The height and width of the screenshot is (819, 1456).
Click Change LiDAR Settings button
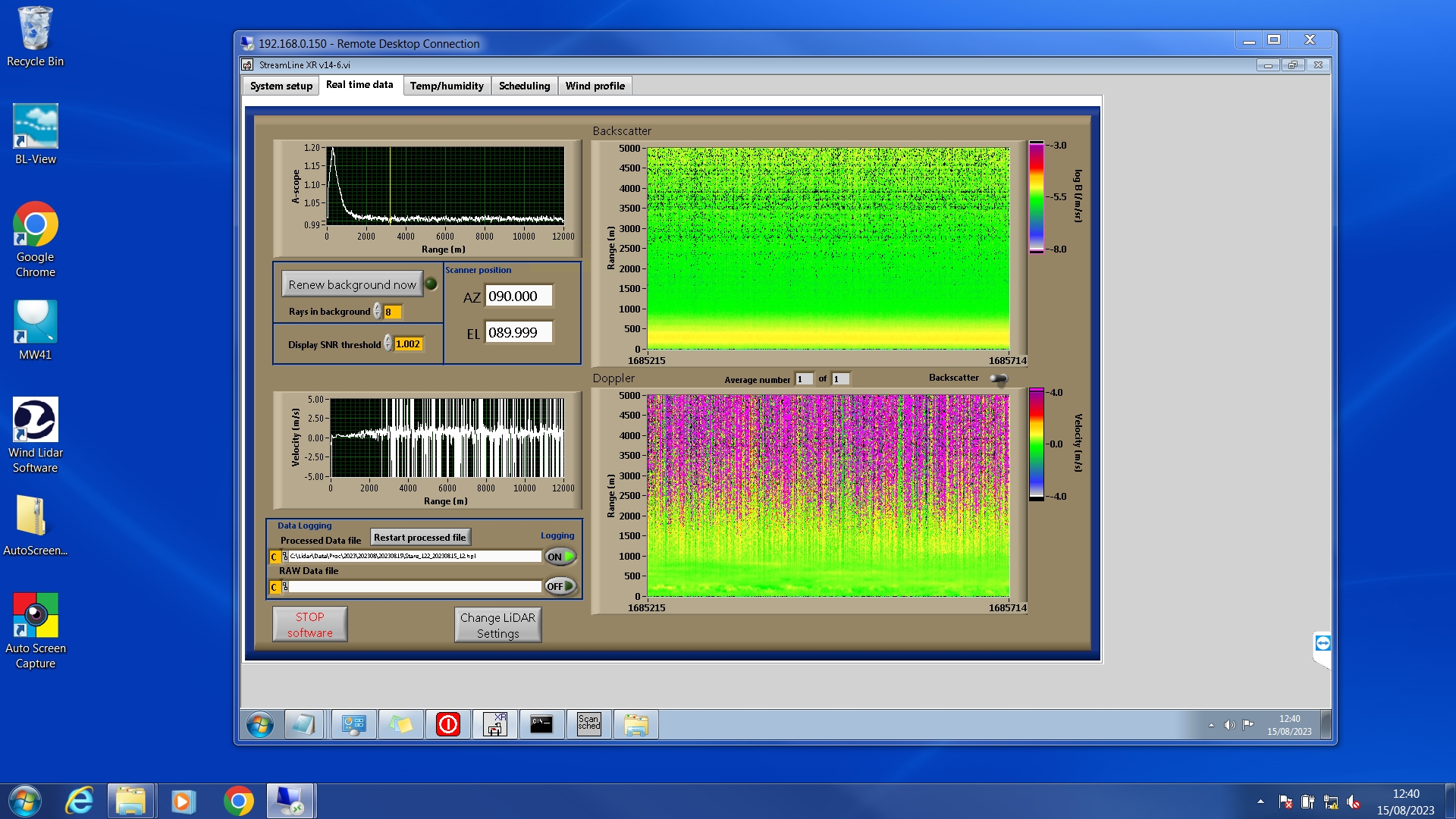coord(497,625)
